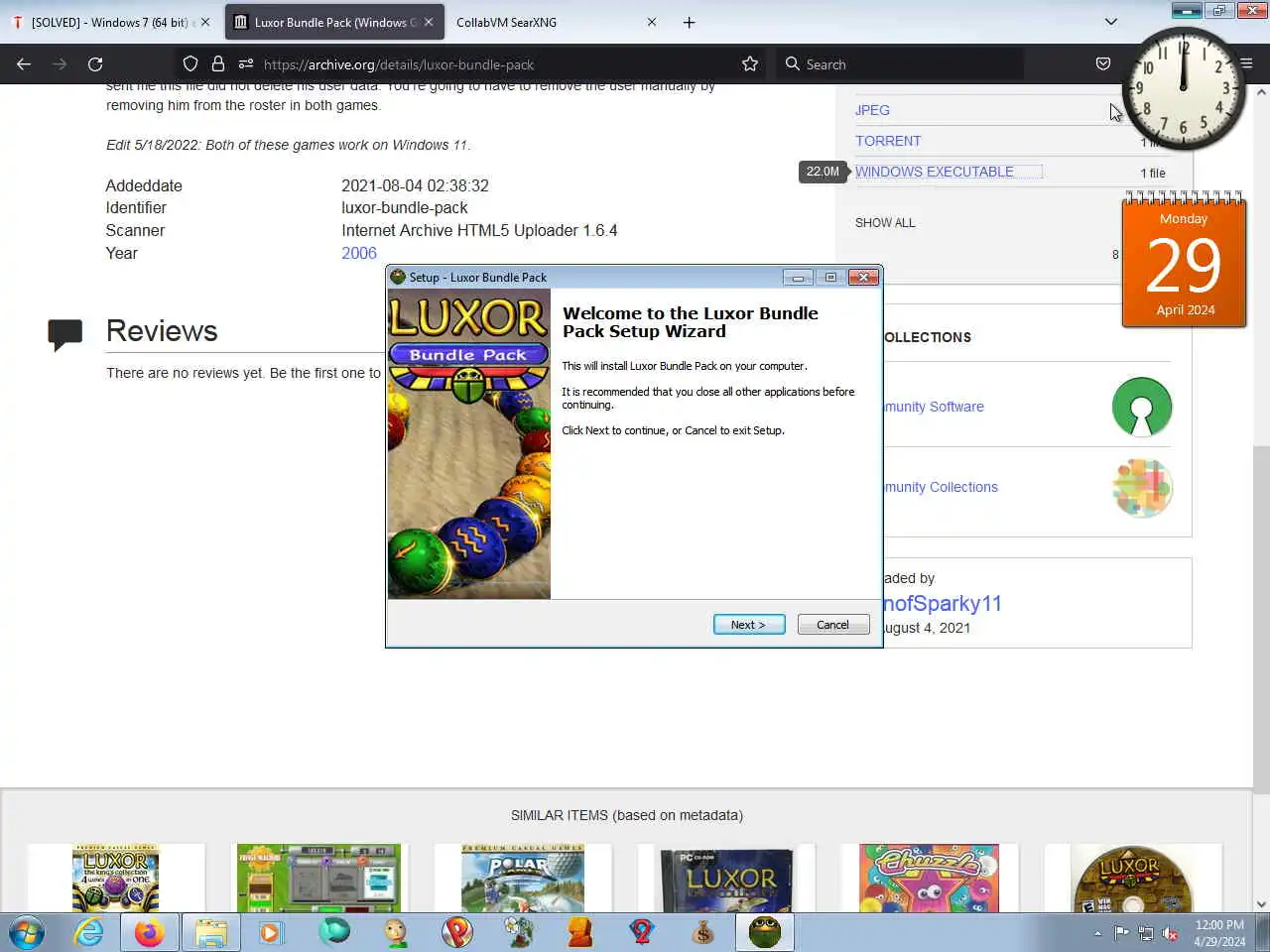Click SHOW ALL download options
The image size is (1270, 952).
click(885, 222)
